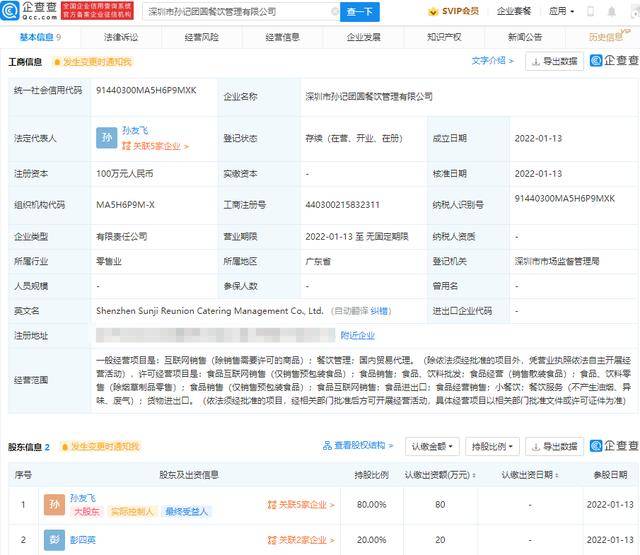Screen dimensions: 640x555
Task: Switch to the 法律诉讼 tab
Action: point(121,37)
